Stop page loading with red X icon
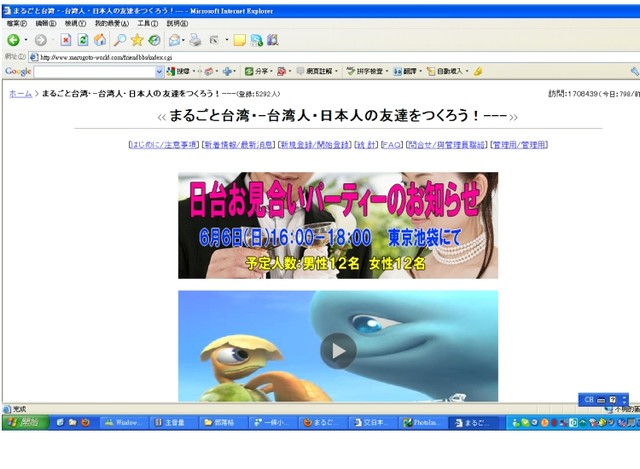The width and height of the screenshot is (640, 469). tap(66, 40)
